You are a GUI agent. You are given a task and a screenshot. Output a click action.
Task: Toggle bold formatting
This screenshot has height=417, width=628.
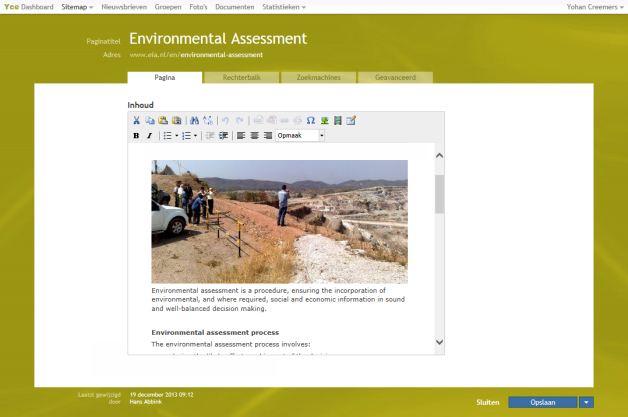(x=136, y=136)
